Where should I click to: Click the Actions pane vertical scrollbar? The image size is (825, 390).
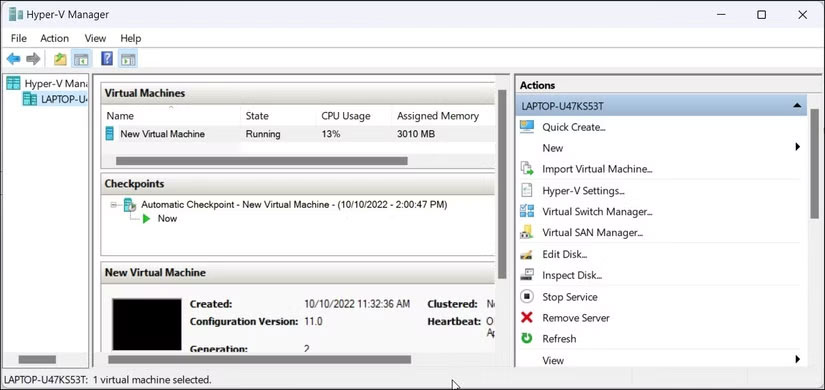tap(814, 164)
